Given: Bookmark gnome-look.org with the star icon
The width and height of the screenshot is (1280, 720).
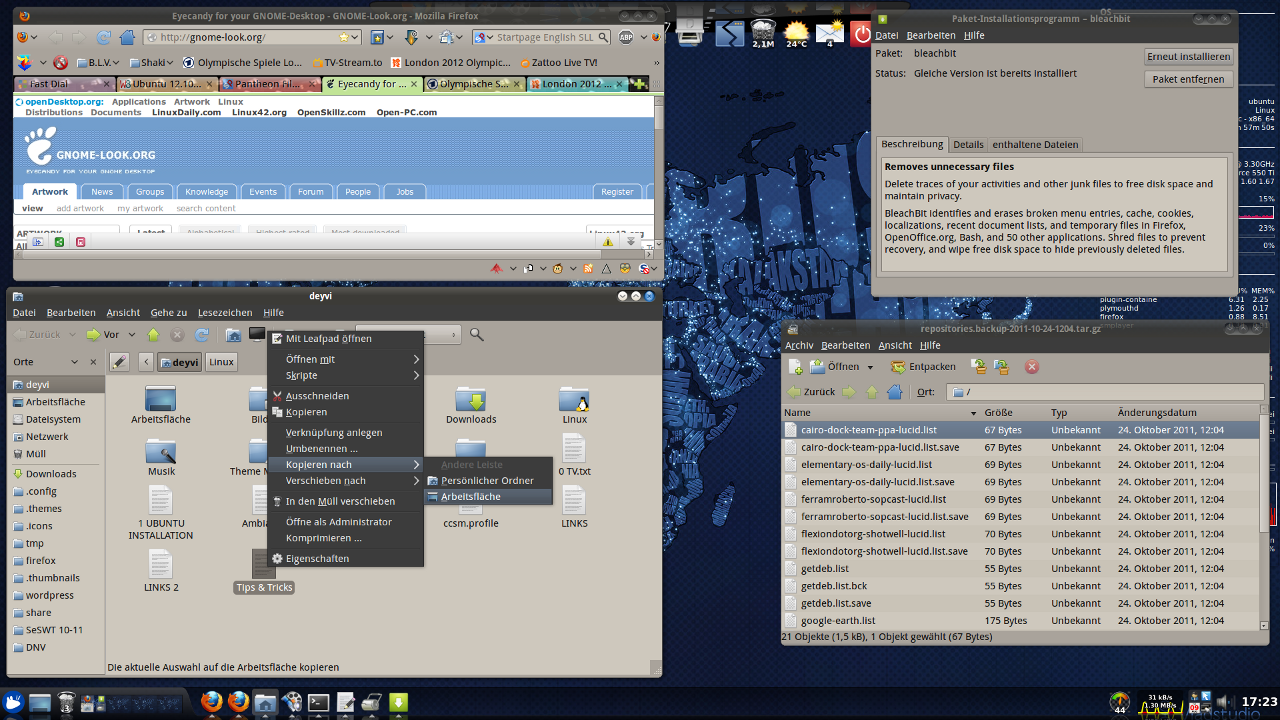Looking at the screenshot, I should coord(344,37).
